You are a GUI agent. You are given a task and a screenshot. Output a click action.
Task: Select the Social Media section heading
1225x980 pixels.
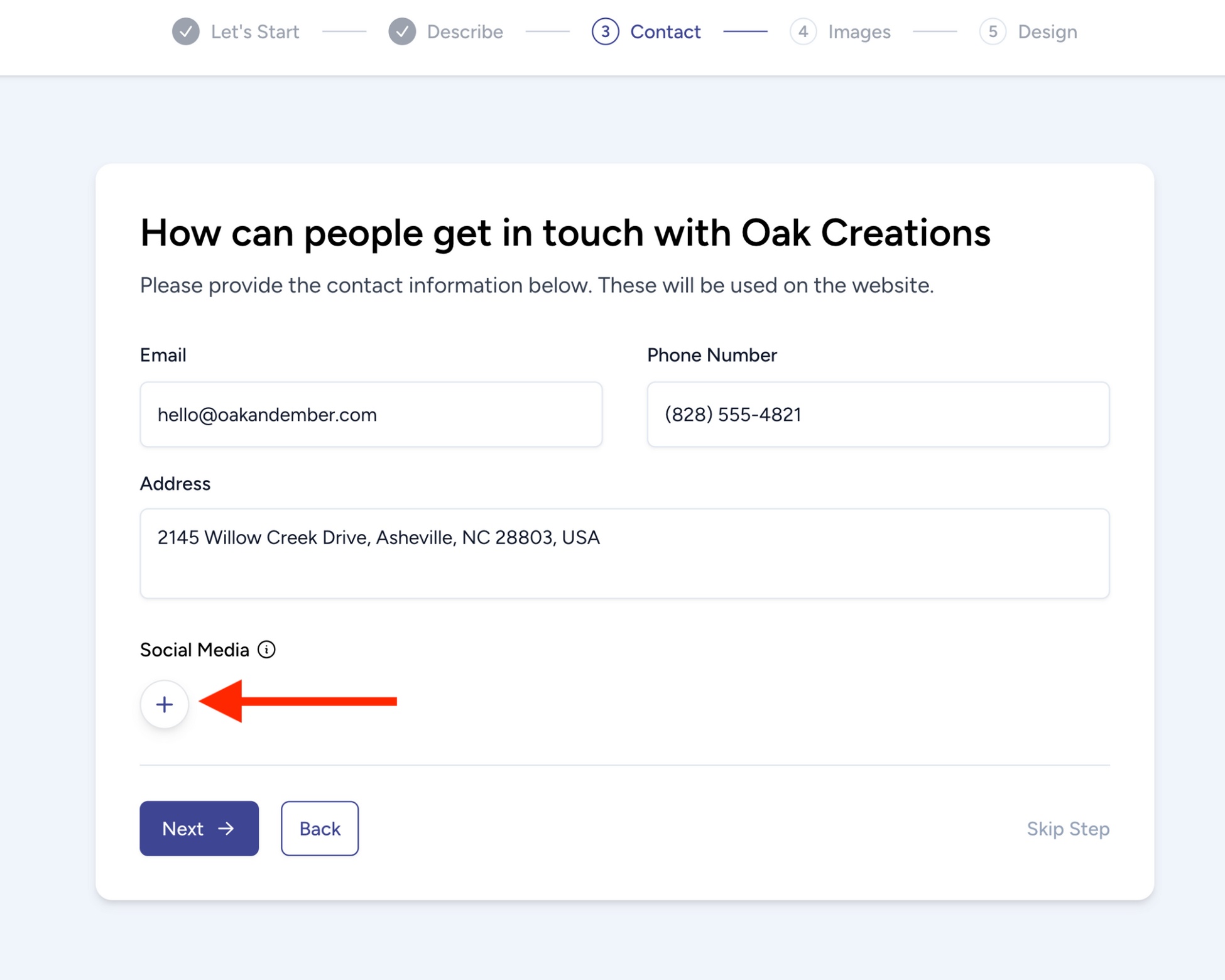point(195,650)
